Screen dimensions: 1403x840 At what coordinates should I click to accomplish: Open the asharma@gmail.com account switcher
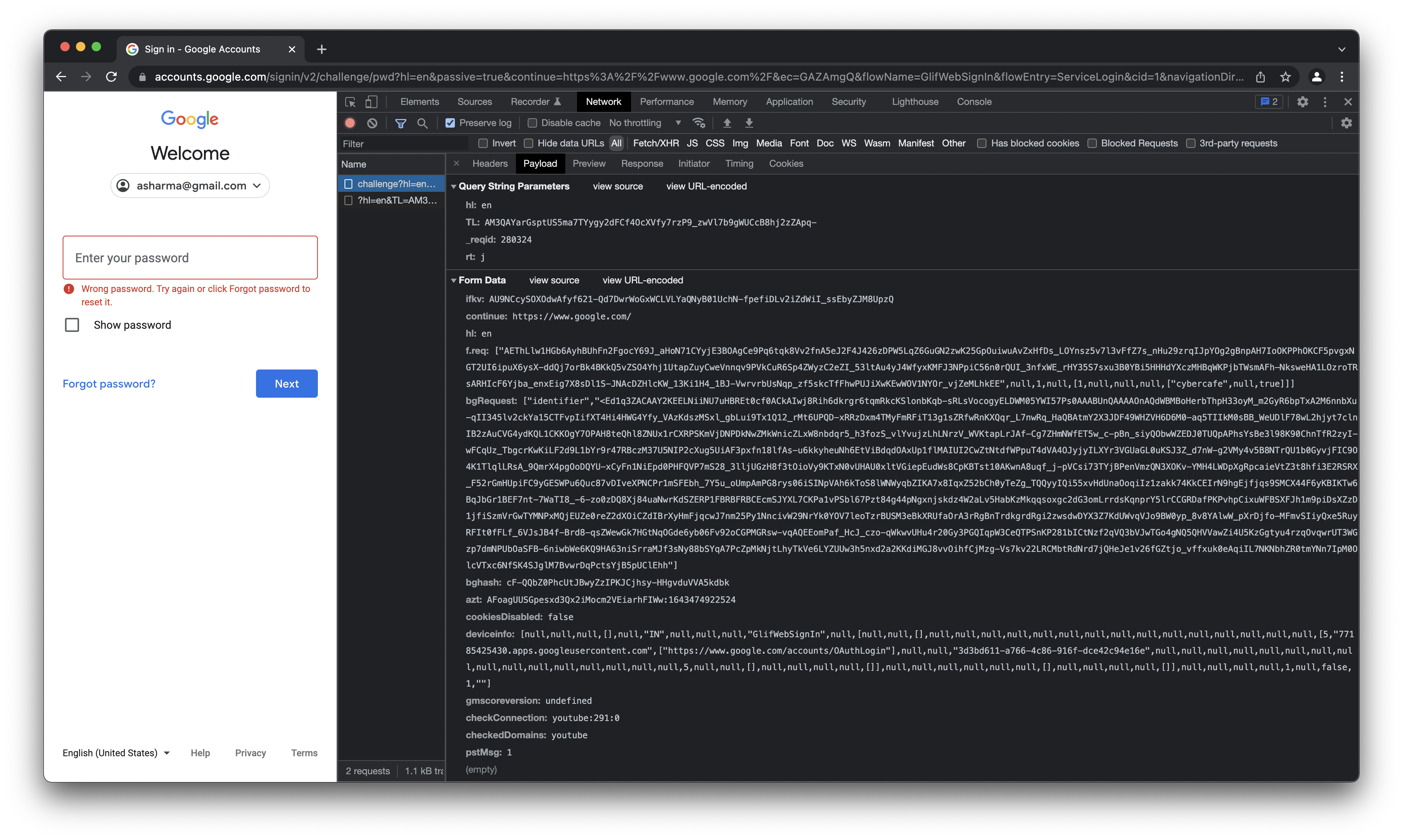point(190,186)
